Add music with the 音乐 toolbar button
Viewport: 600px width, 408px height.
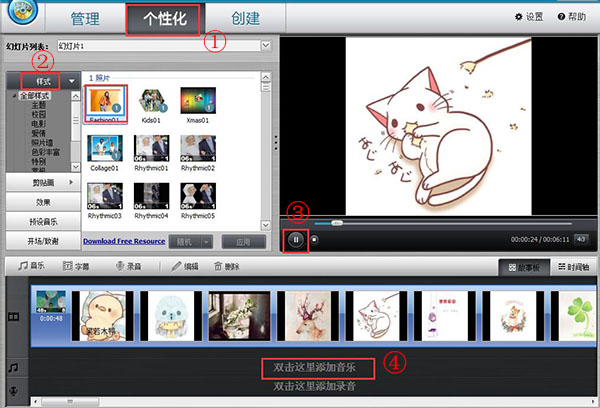click(x=32, y=266)
